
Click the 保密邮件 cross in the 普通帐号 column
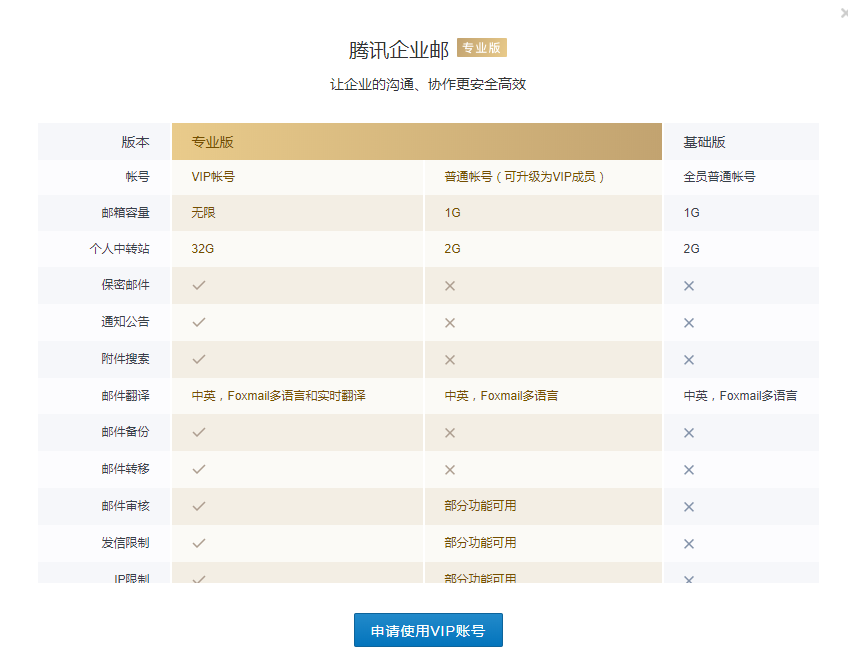tap(450, 286)
